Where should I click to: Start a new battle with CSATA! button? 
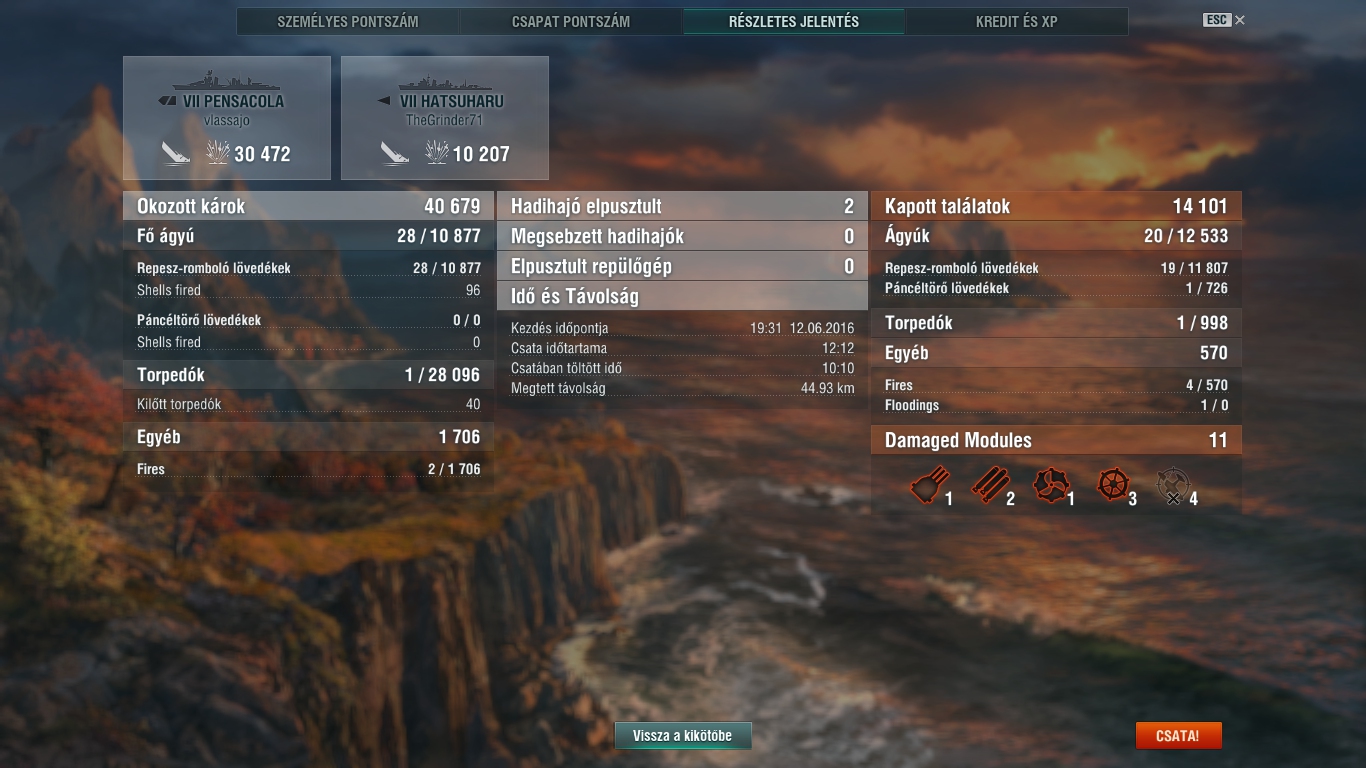(1178, 736)
